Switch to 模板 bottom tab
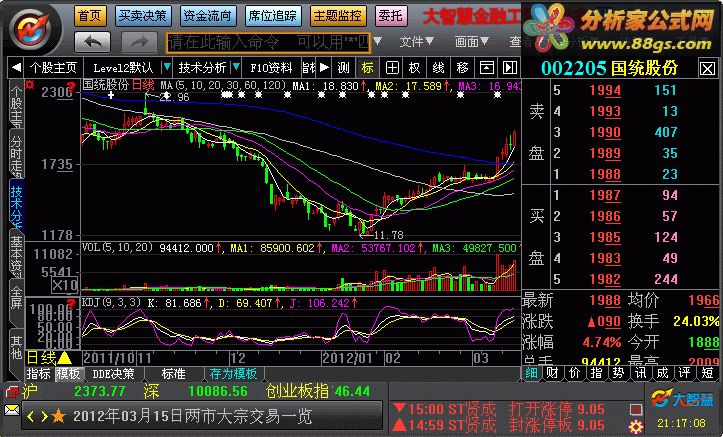Viewport: 723px width, 437px height. [68, 374]
